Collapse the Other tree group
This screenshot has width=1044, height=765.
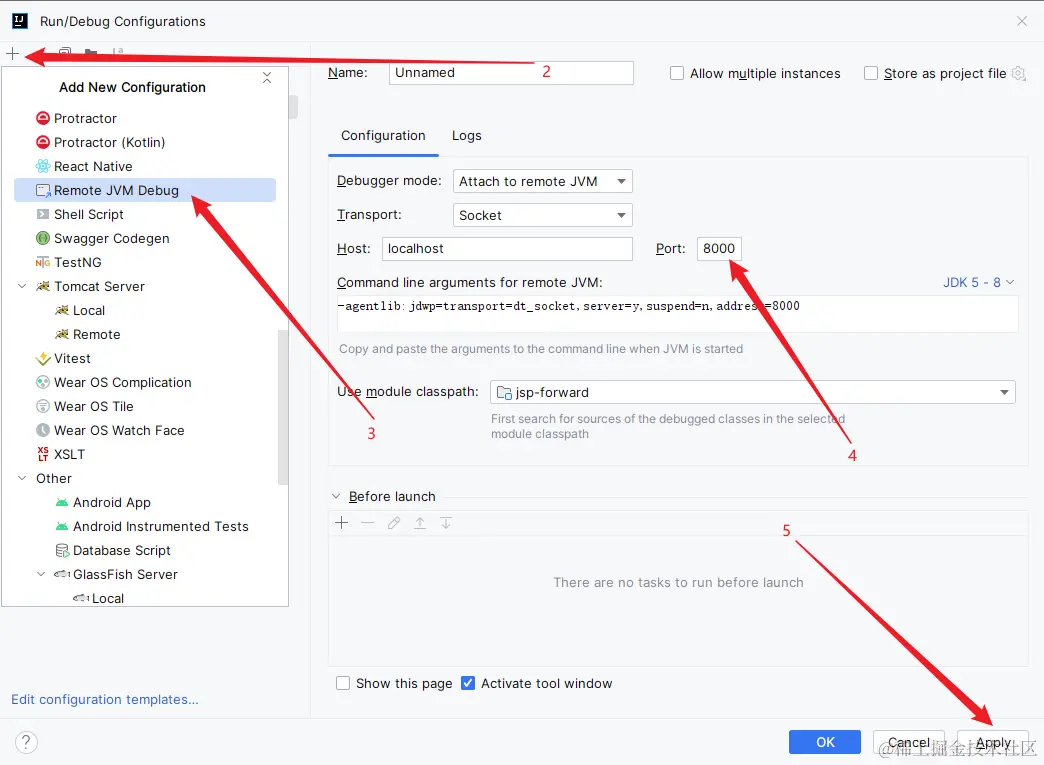pos(22,478)
